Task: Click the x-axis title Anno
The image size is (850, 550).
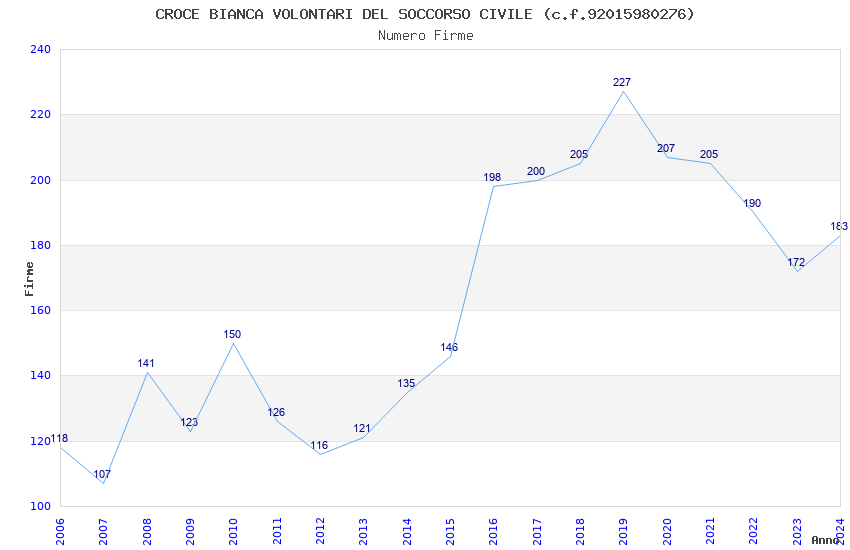Action: coord(825,540)
